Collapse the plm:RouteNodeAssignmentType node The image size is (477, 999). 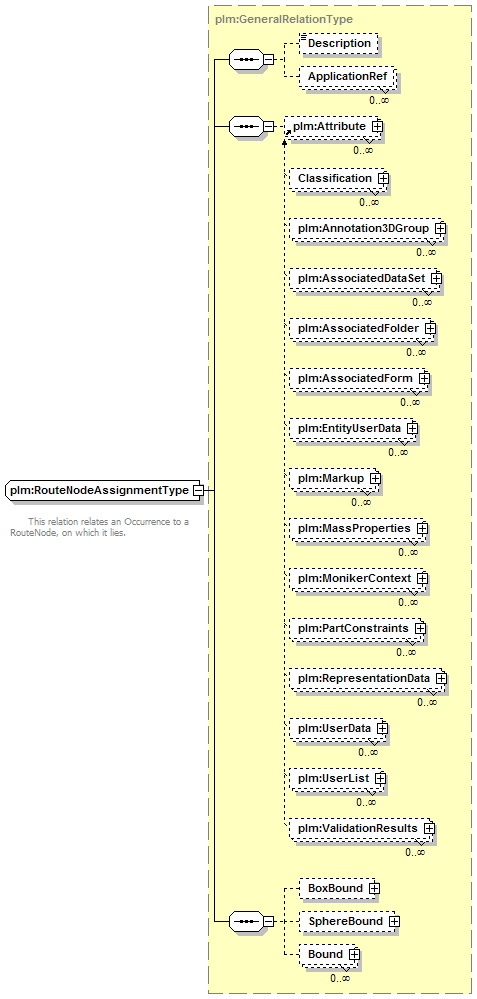pos(198,490)
